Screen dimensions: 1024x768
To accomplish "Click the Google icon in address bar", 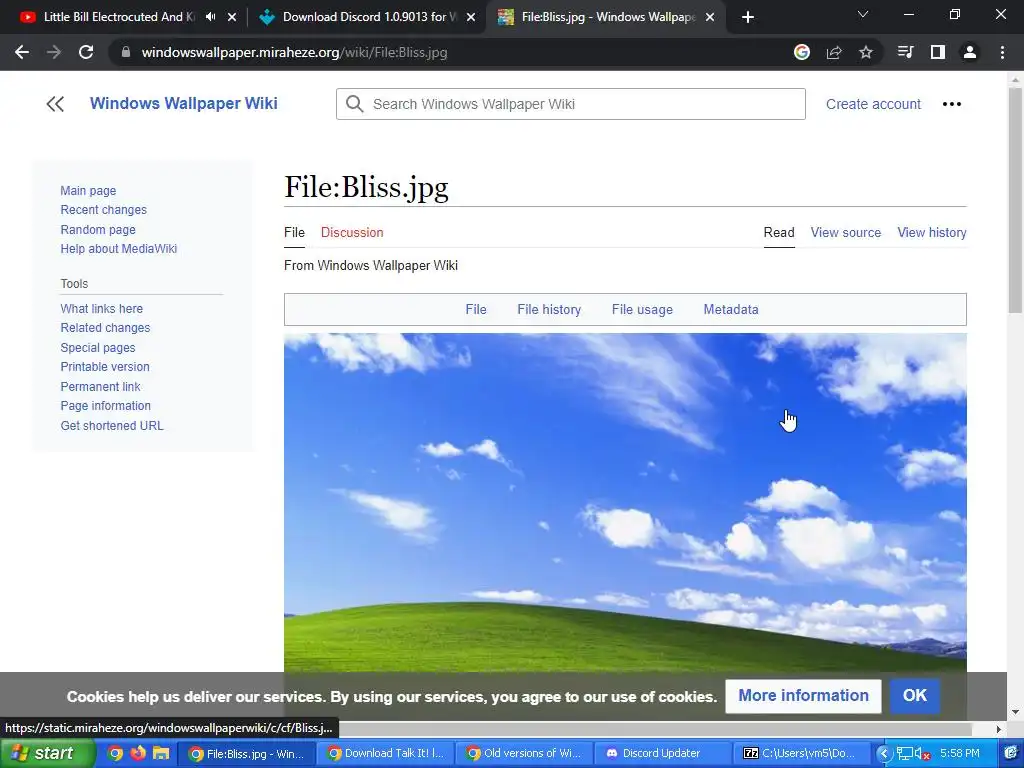I will tap(802, 52).
